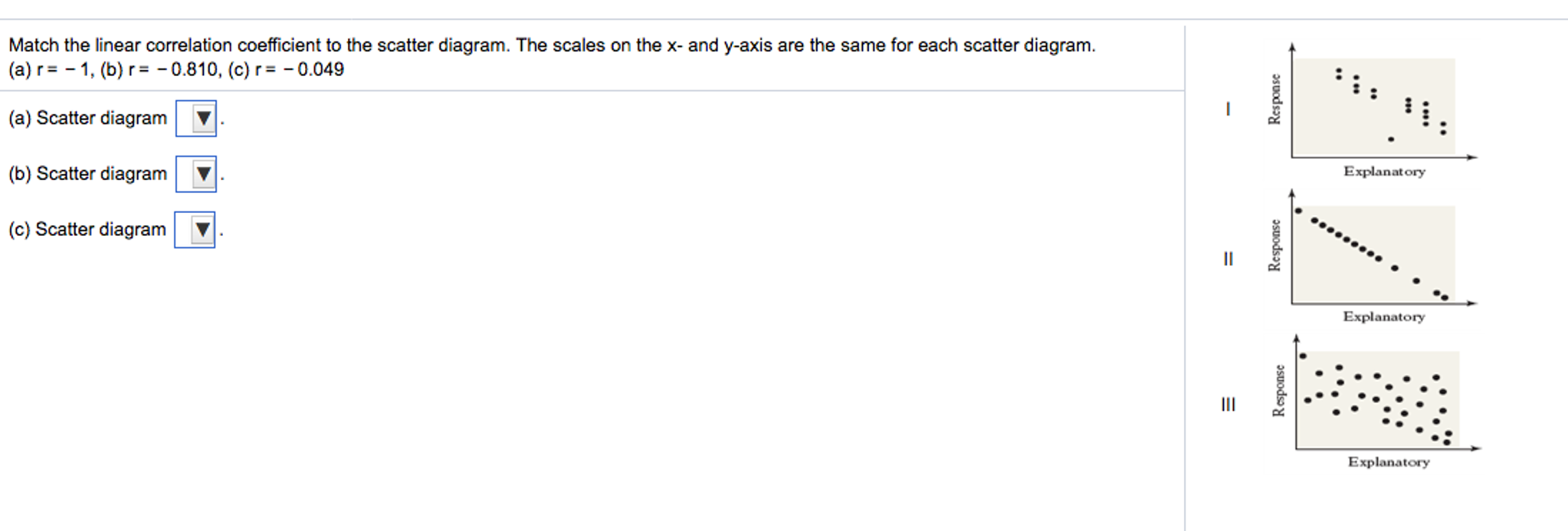This screenshot has height=531, width=1568.
Task: Click the Roman numeral III label
Action: tap(1229, 404)
